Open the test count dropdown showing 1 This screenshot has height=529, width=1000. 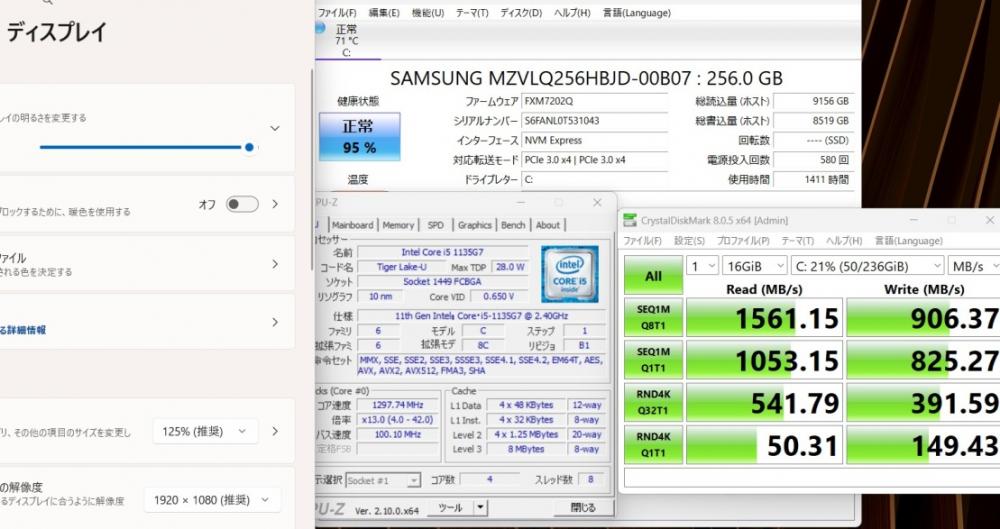(702, 266)
